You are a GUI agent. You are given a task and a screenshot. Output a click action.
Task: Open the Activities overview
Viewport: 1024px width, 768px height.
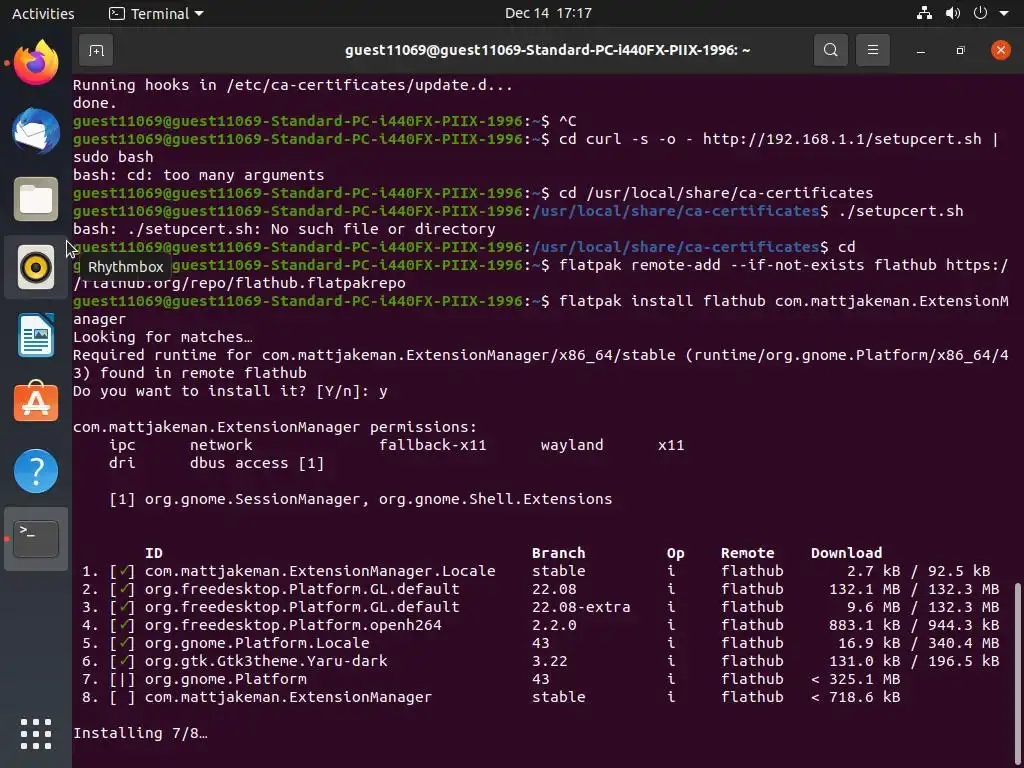coord(43,13)
